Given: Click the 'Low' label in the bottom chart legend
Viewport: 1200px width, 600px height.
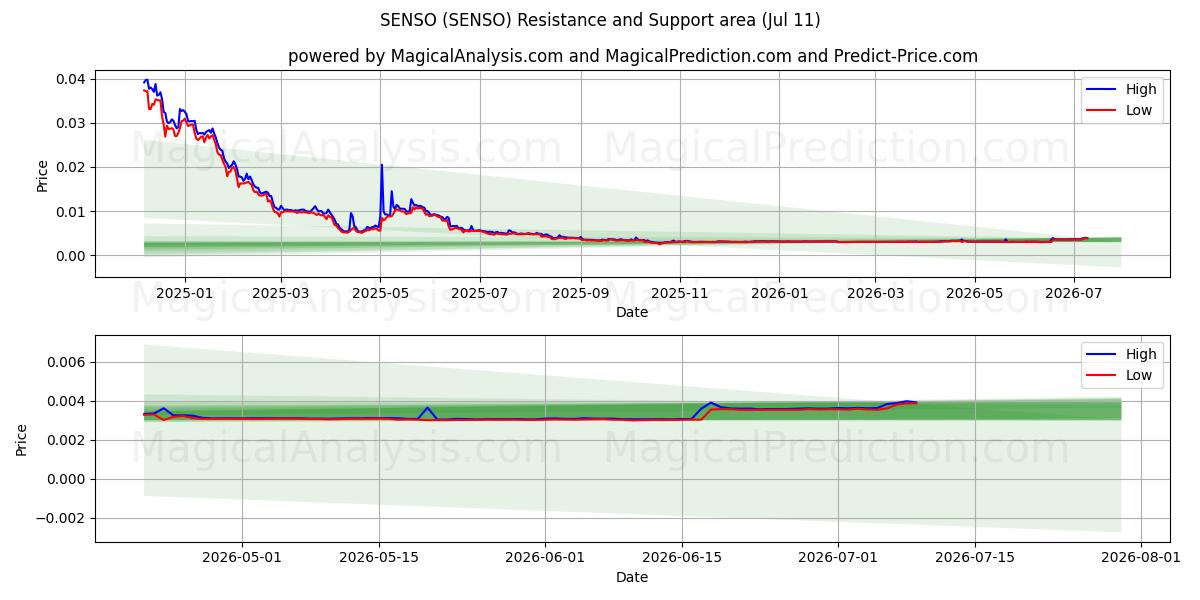Looking at the screenshot, I should pos(1139,376).
